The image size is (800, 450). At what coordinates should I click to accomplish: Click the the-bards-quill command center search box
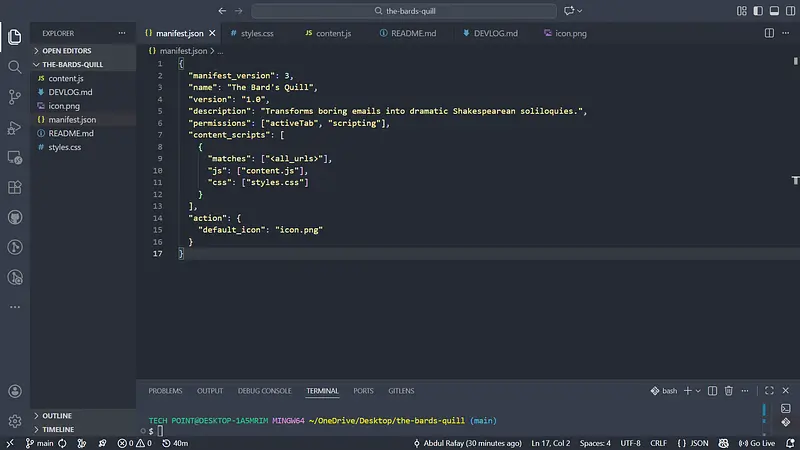pyautogui.click(x=405, y=11)
